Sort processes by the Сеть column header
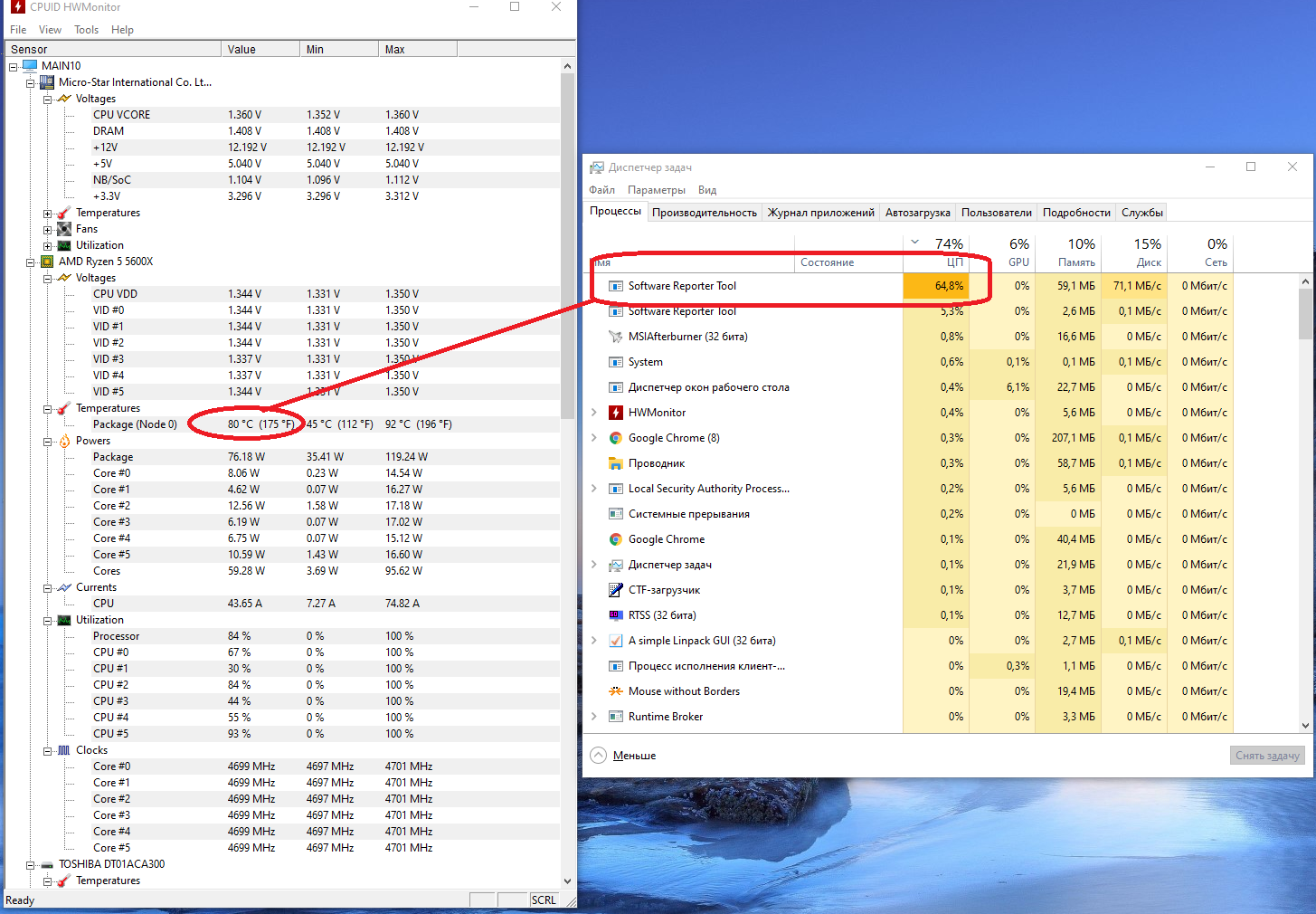 pos(1200,253)
